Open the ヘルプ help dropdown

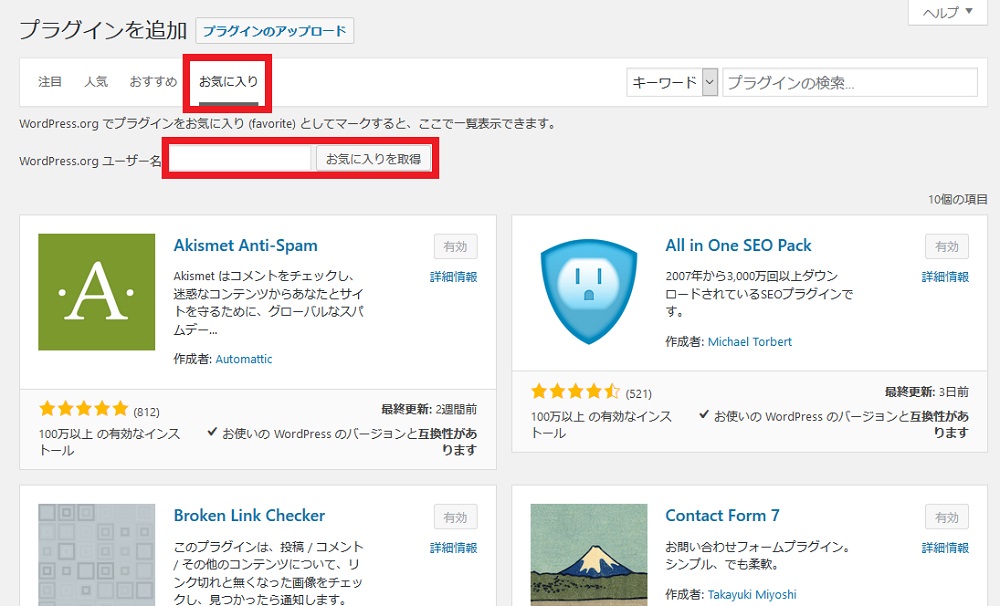click(x=948, y=12)
